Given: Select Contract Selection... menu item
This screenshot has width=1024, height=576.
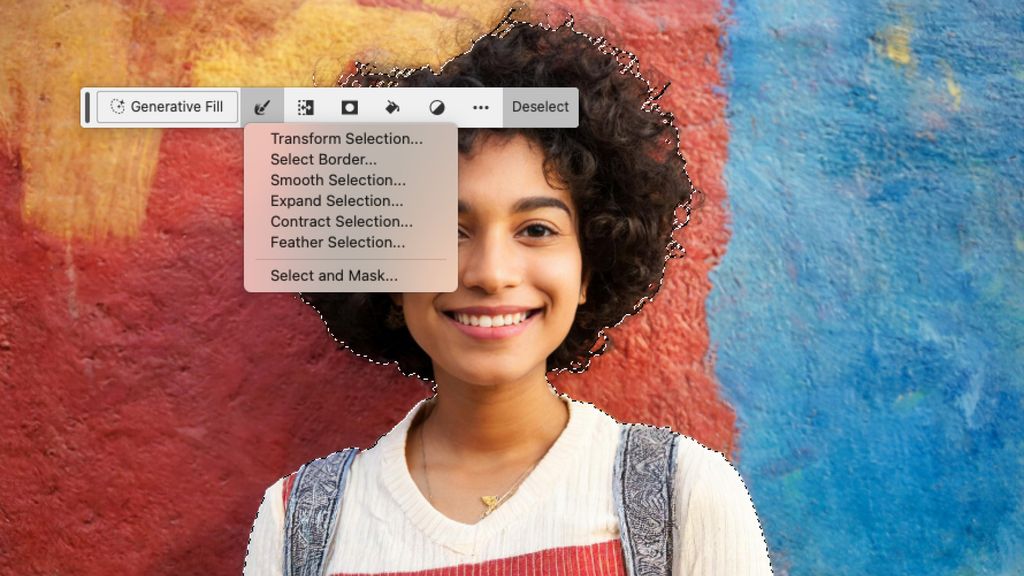Looking at the screenshot, I should coord(341,221).
